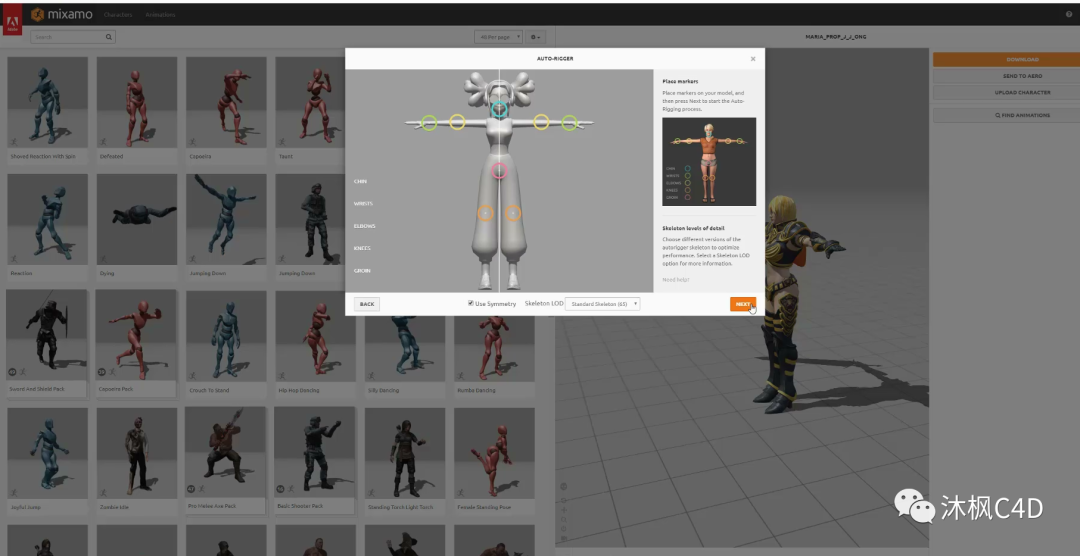The width and height of the screenshot is (1080, 556).
Task: Click the running-man icon on the Reaction card
Action: [x=14, y=259]
